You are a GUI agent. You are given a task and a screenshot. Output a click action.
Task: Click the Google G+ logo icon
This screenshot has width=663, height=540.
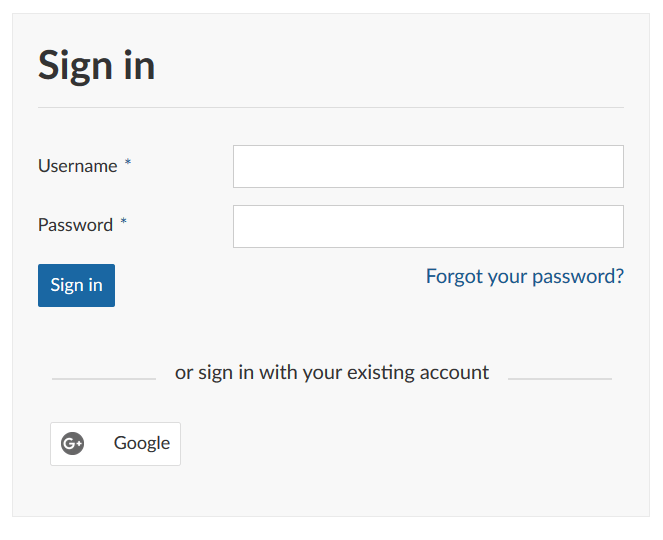(x=72, y=443)
